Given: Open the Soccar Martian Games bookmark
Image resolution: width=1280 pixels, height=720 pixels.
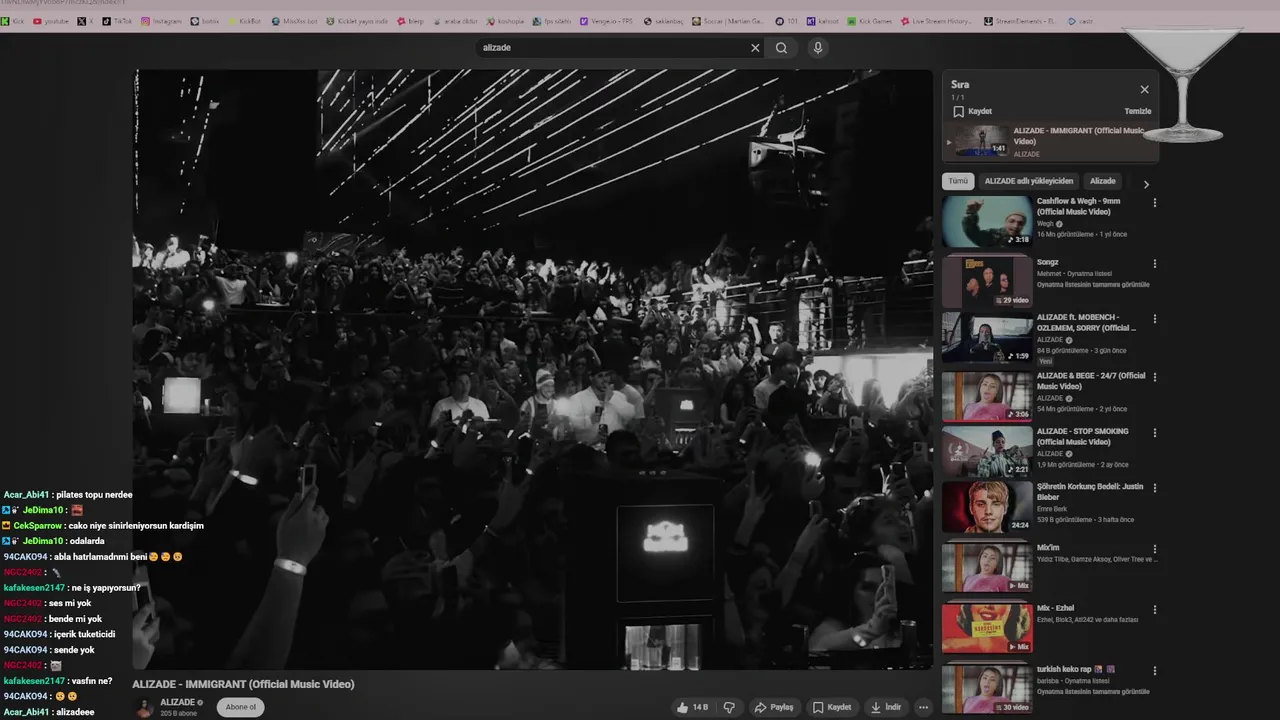Looking at the screenshot, I should point(729,21).
